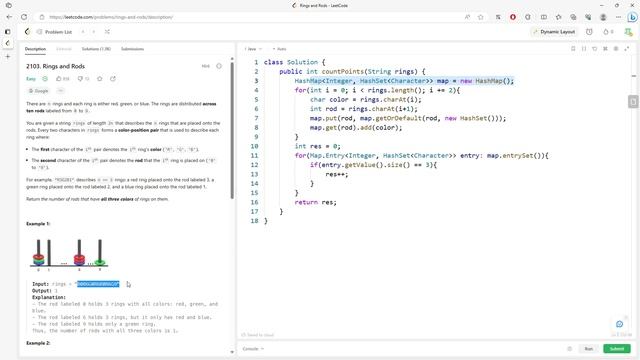Pick a random problem with the shuffle icon
This screenshot has width=640, height=360.
[107, 32]
